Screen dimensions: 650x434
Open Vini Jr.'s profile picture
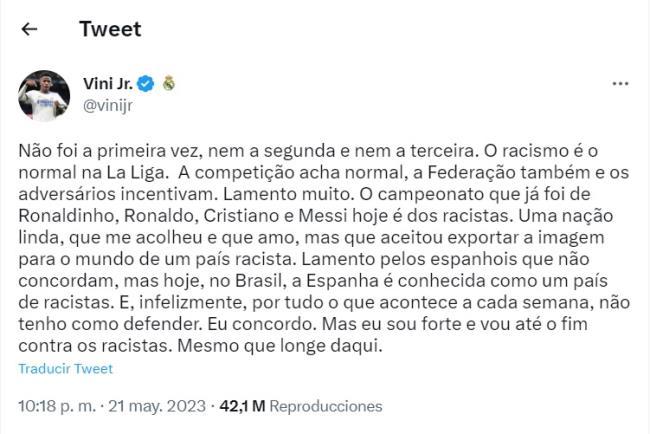[x=43, y=96]
